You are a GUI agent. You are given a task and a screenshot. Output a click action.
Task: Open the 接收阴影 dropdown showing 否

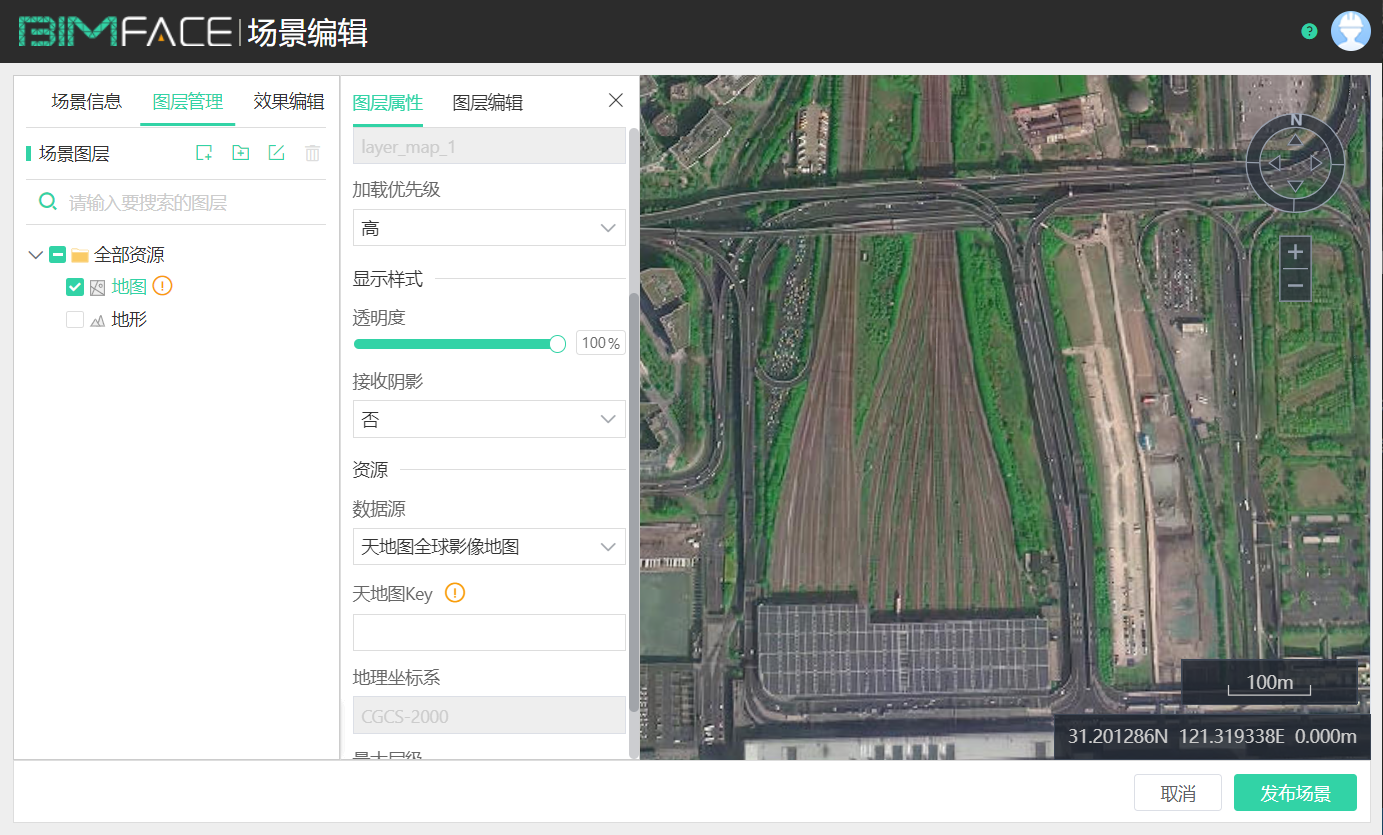pyautogui.click(x=489, y=419)
